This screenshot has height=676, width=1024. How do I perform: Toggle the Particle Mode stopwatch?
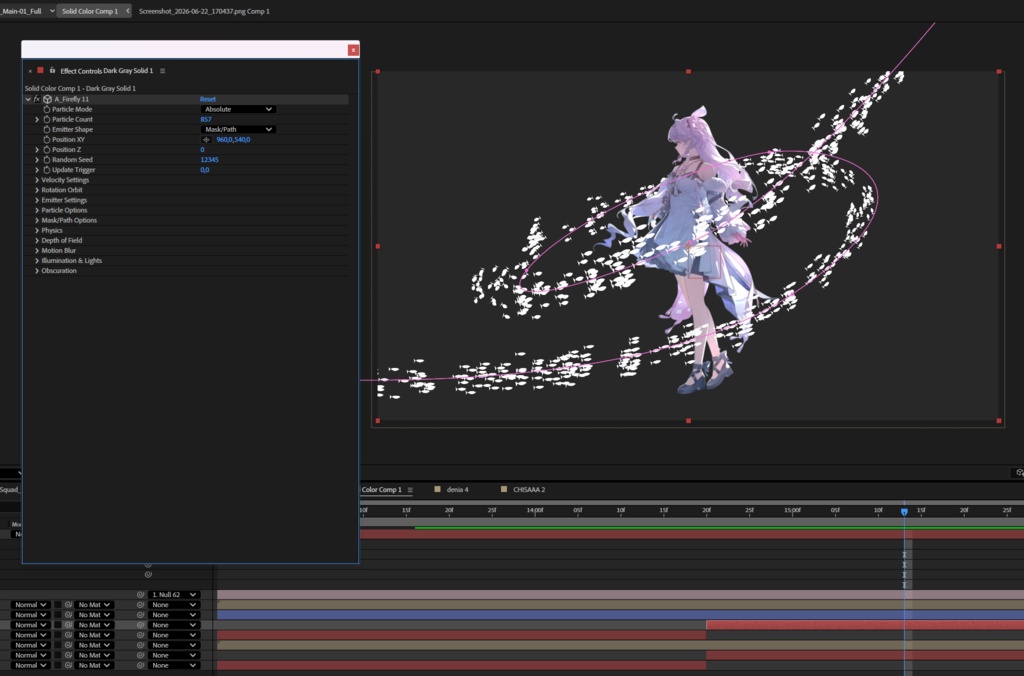(46, 109)
